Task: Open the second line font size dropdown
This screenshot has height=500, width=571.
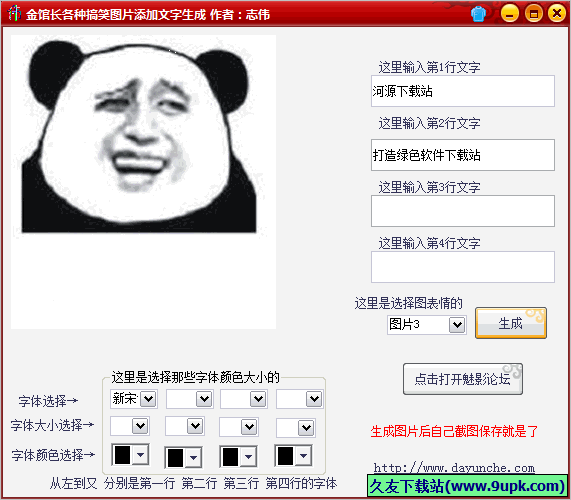Action: tap(195, 426)
